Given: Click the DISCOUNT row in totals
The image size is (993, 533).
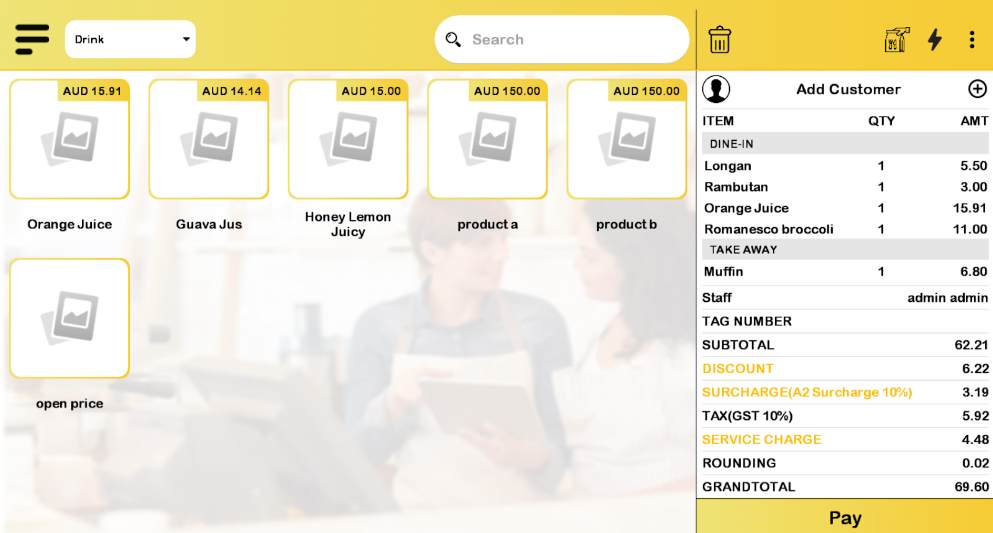Looking at the screenshot, I should [845, 368].
